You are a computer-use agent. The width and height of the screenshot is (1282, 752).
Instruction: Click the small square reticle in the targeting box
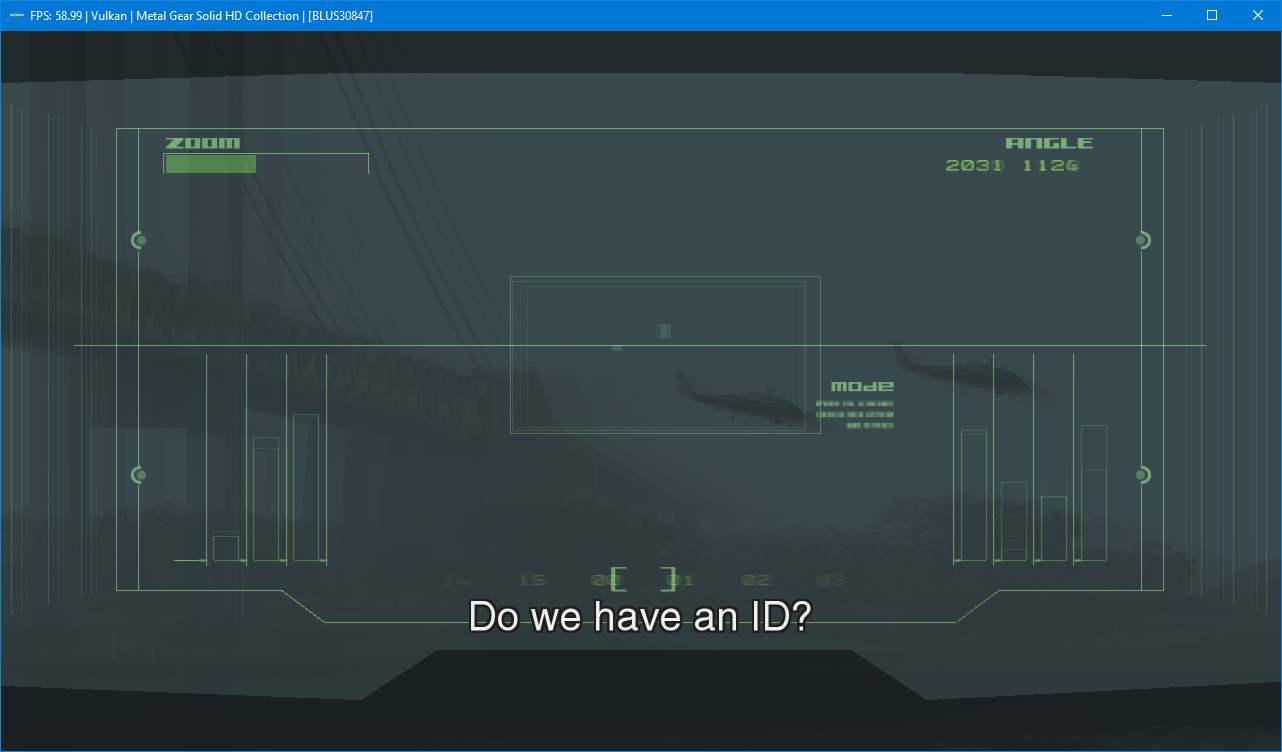[x=663, y=330]
